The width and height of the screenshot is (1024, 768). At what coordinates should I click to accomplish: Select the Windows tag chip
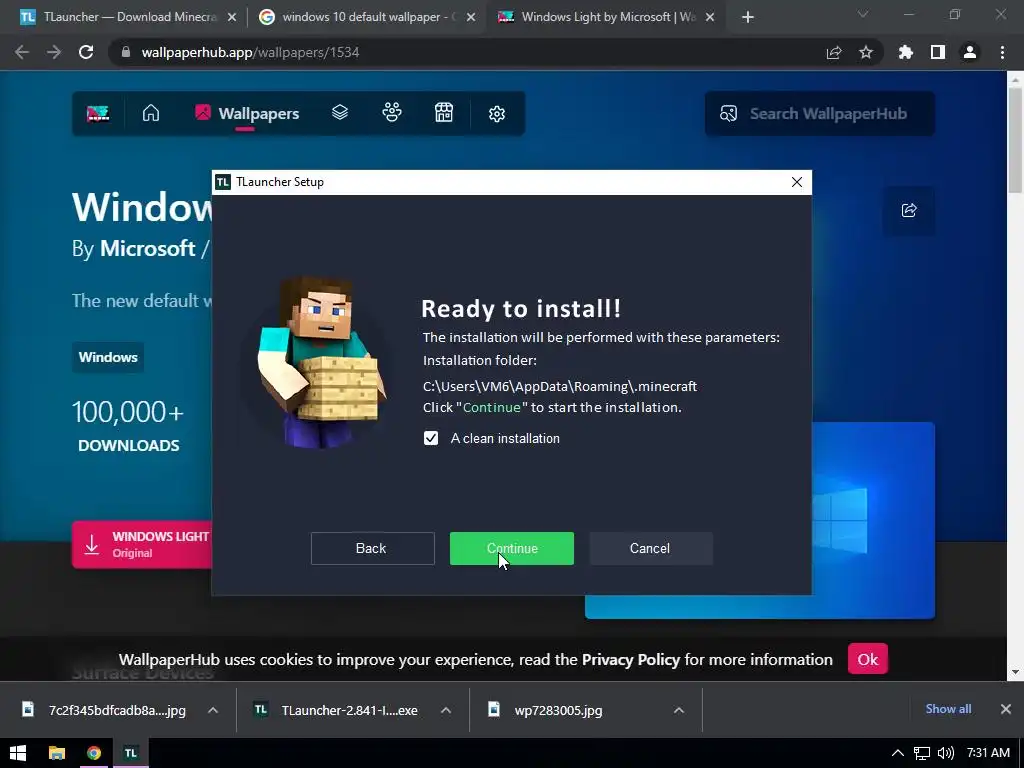[x=108, y=357]
